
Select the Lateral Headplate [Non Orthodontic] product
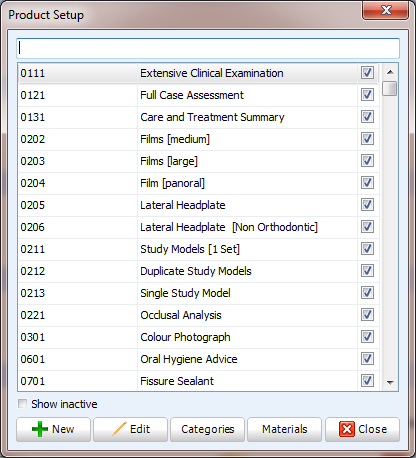198,227
